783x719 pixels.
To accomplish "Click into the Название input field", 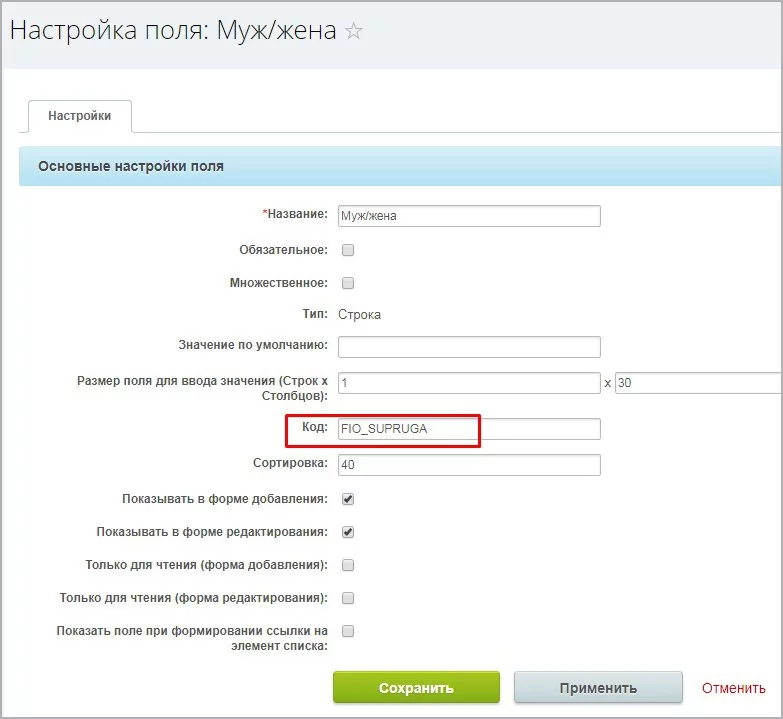I will click(468, 216).
